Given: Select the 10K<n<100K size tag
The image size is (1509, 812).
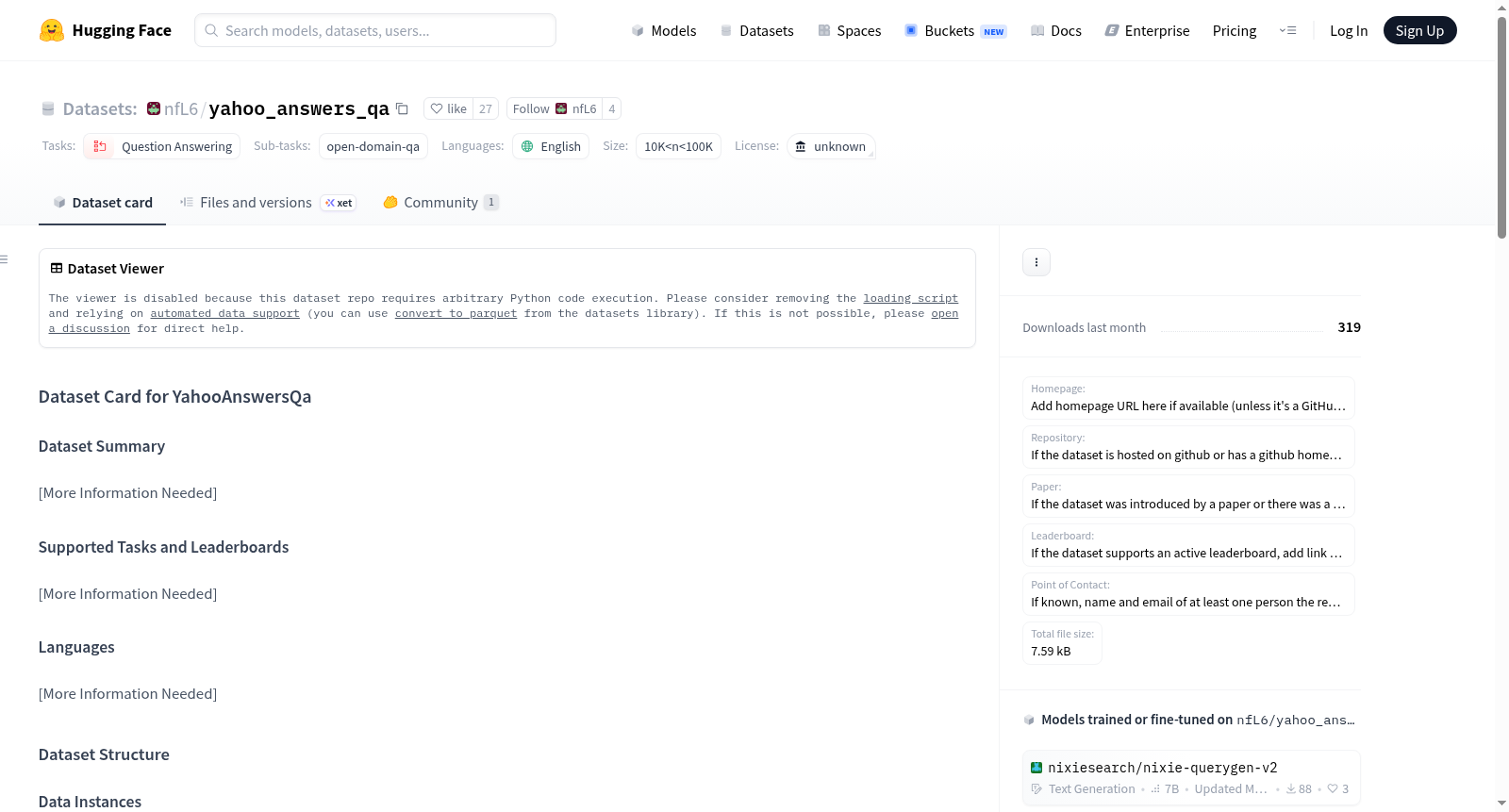Looking at the screenshot, I should pos(679,146).
